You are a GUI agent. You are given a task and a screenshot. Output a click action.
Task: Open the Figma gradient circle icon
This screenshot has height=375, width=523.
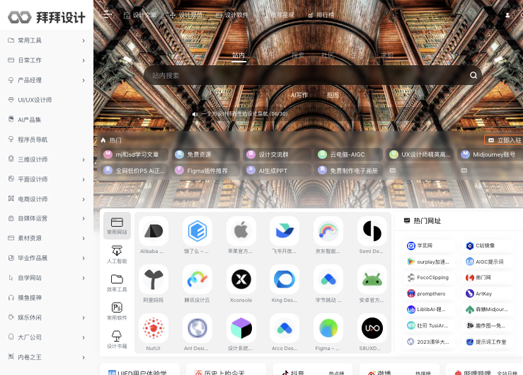[x=328, y=328]
